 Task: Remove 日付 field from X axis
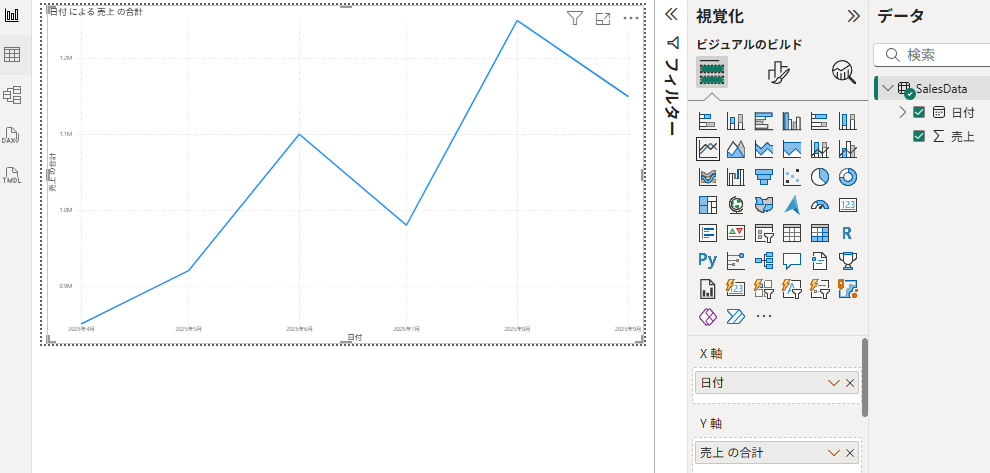(850, 383)
